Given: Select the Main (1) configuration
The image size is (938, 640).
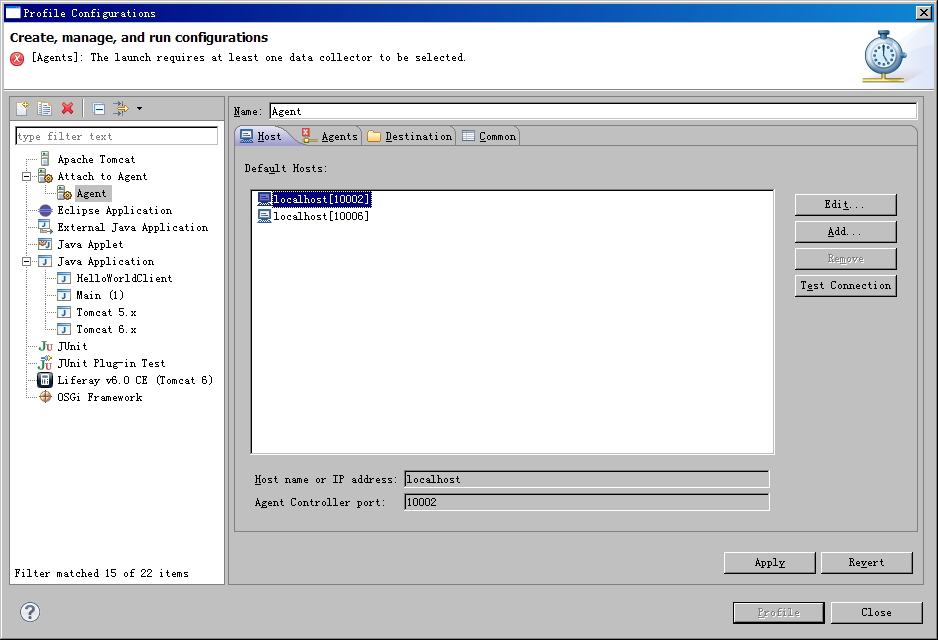Looking at the screenshot, I should point(100,295).
